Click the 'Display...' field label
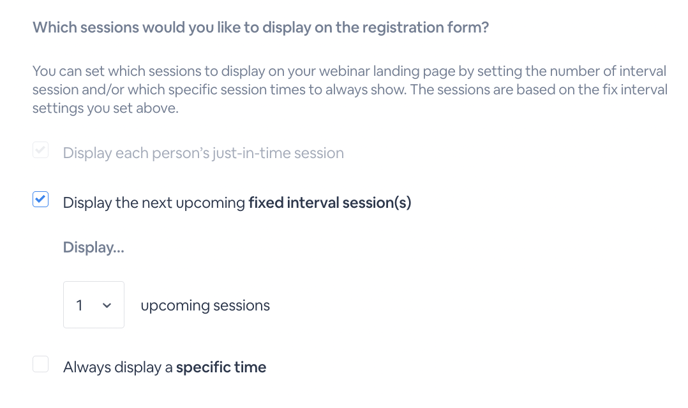 [x=94, y=247]
